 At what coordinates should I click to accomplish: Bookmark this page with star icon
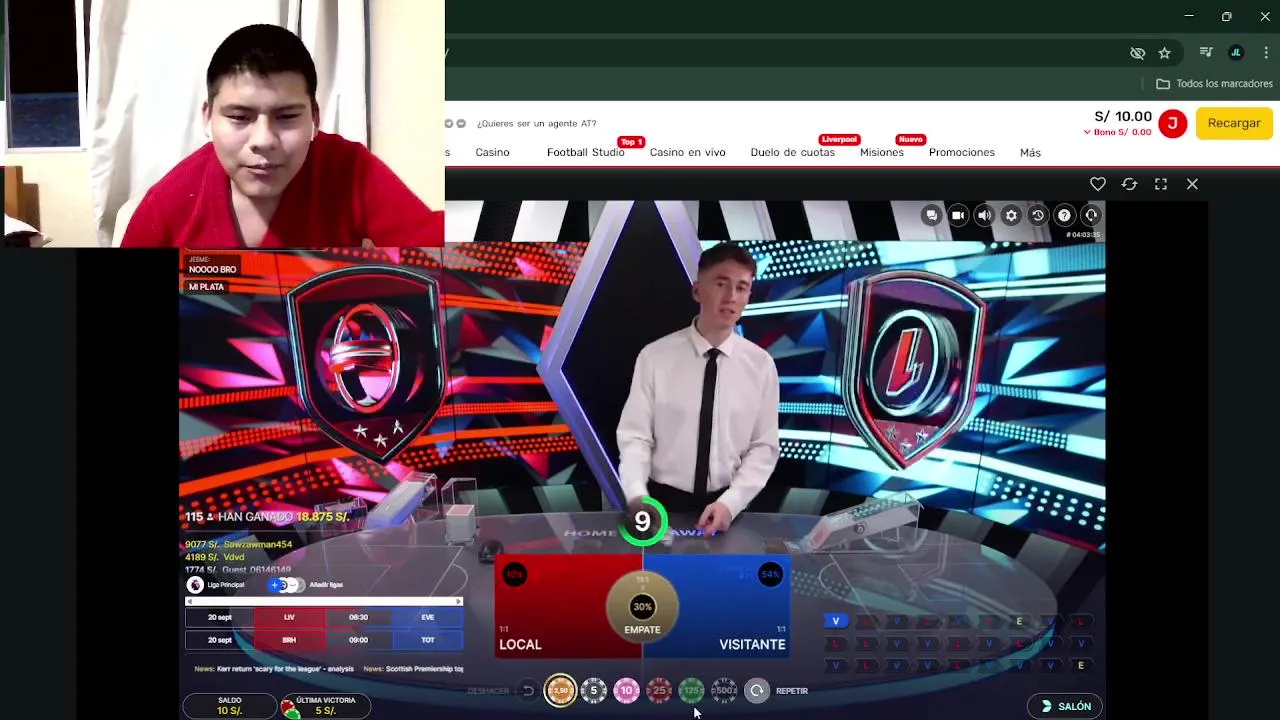[1164, 53]
